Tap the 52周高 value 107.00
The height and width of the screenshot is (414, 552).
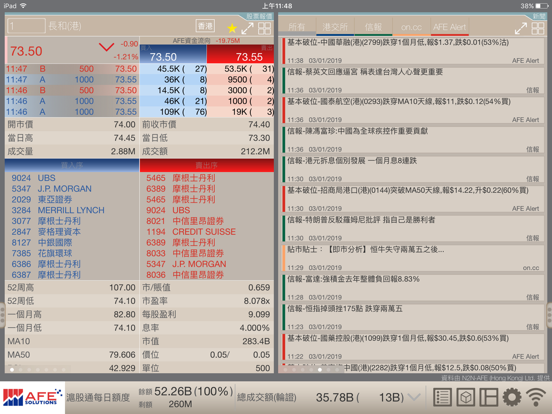pyautogui.click(x=122, y=288)
